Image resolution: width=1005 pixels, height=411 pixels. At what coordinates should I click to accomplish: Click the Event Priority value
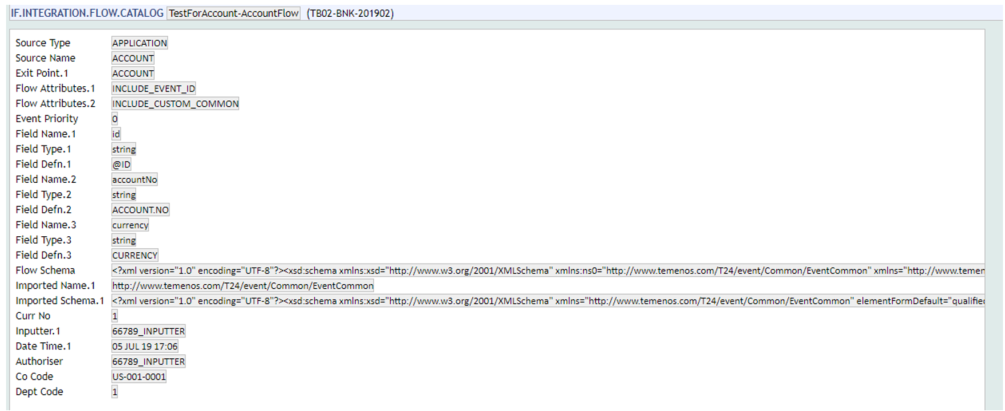(115, 118)
